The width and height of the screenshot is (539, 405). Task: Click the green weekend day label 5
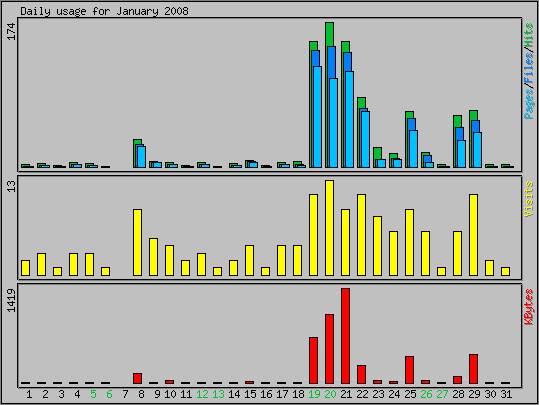(x=93, y=394)
